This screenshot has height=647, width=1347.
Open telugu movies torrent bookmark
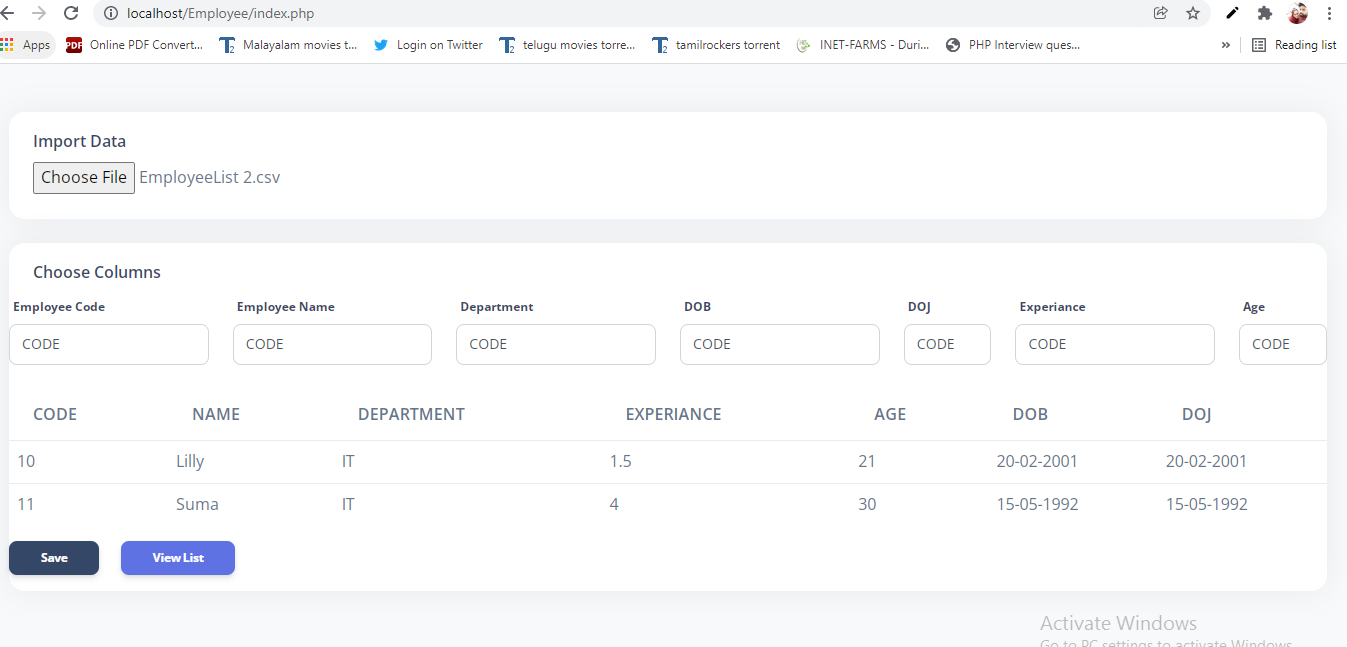pyautogui.click(x=567, y=45)
